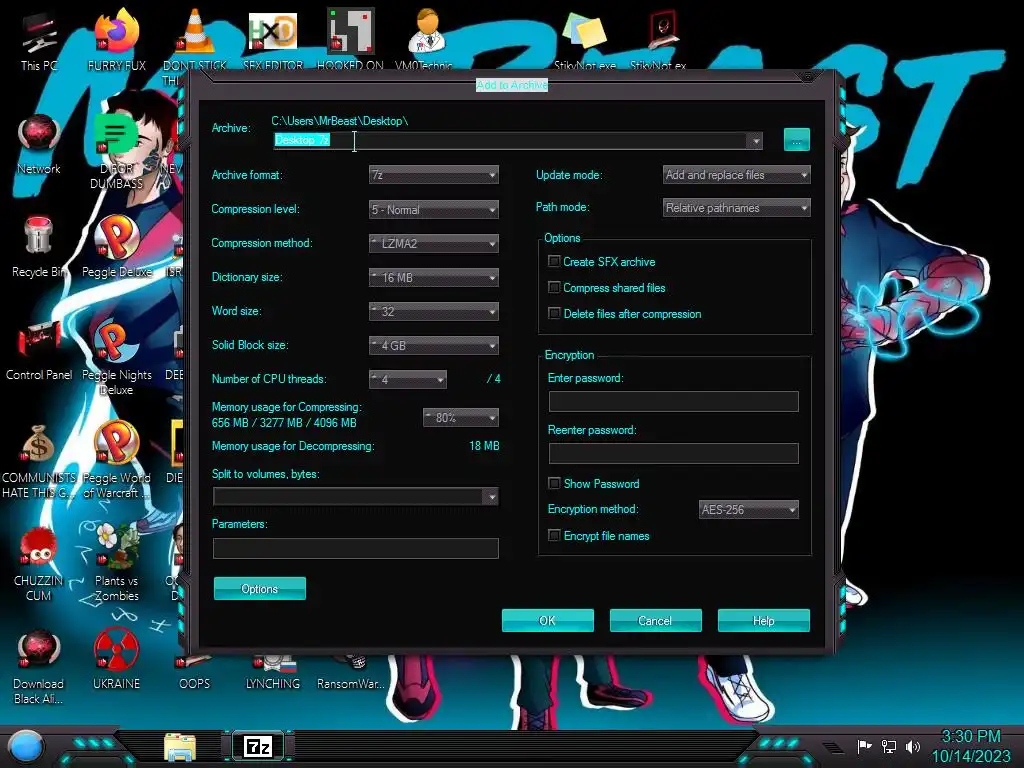The image size is (1024, 768).
Task: Open the network tray icon
Action: (889, 746)
